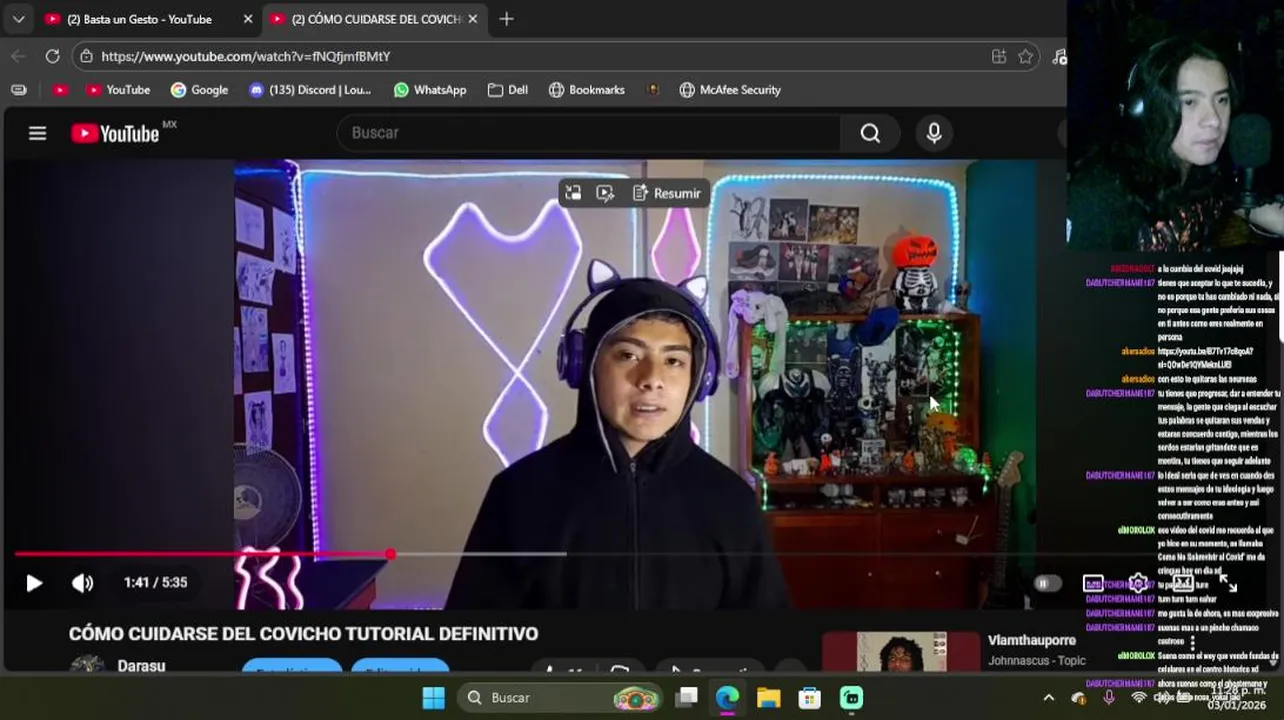Open options menu for Vlamthauporre video

point(1192,643)
